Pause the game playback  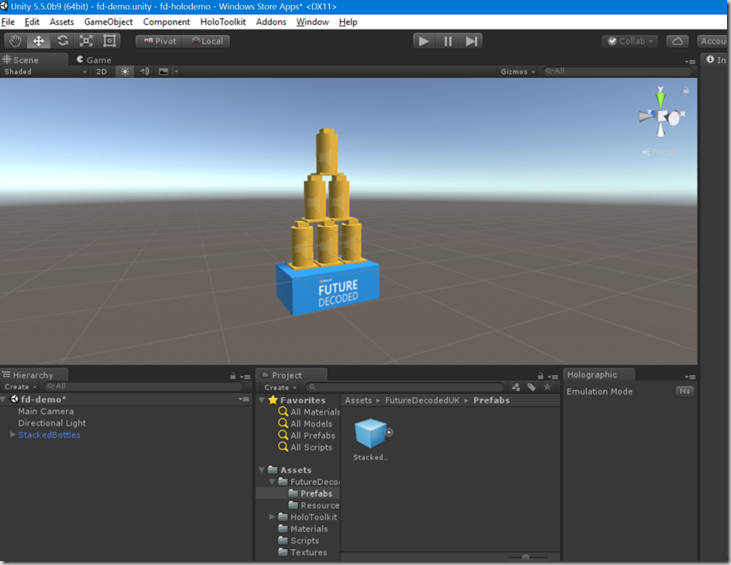click(448, 41)
